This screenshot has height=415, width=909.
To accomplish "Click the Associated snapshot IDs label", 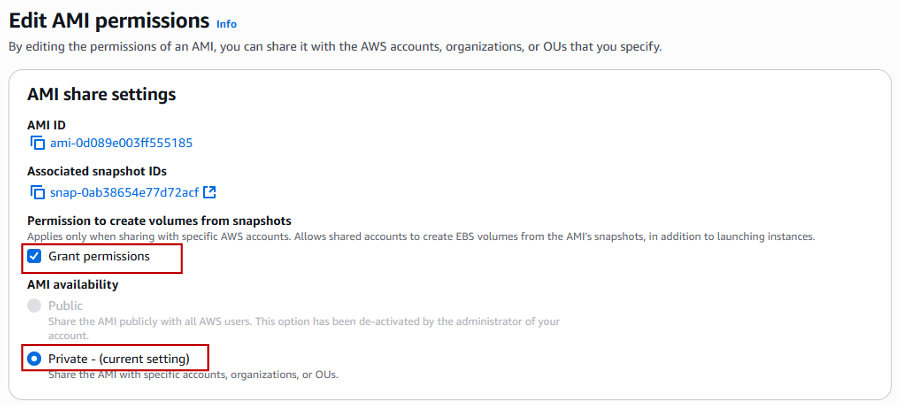I will click(97, 172).
